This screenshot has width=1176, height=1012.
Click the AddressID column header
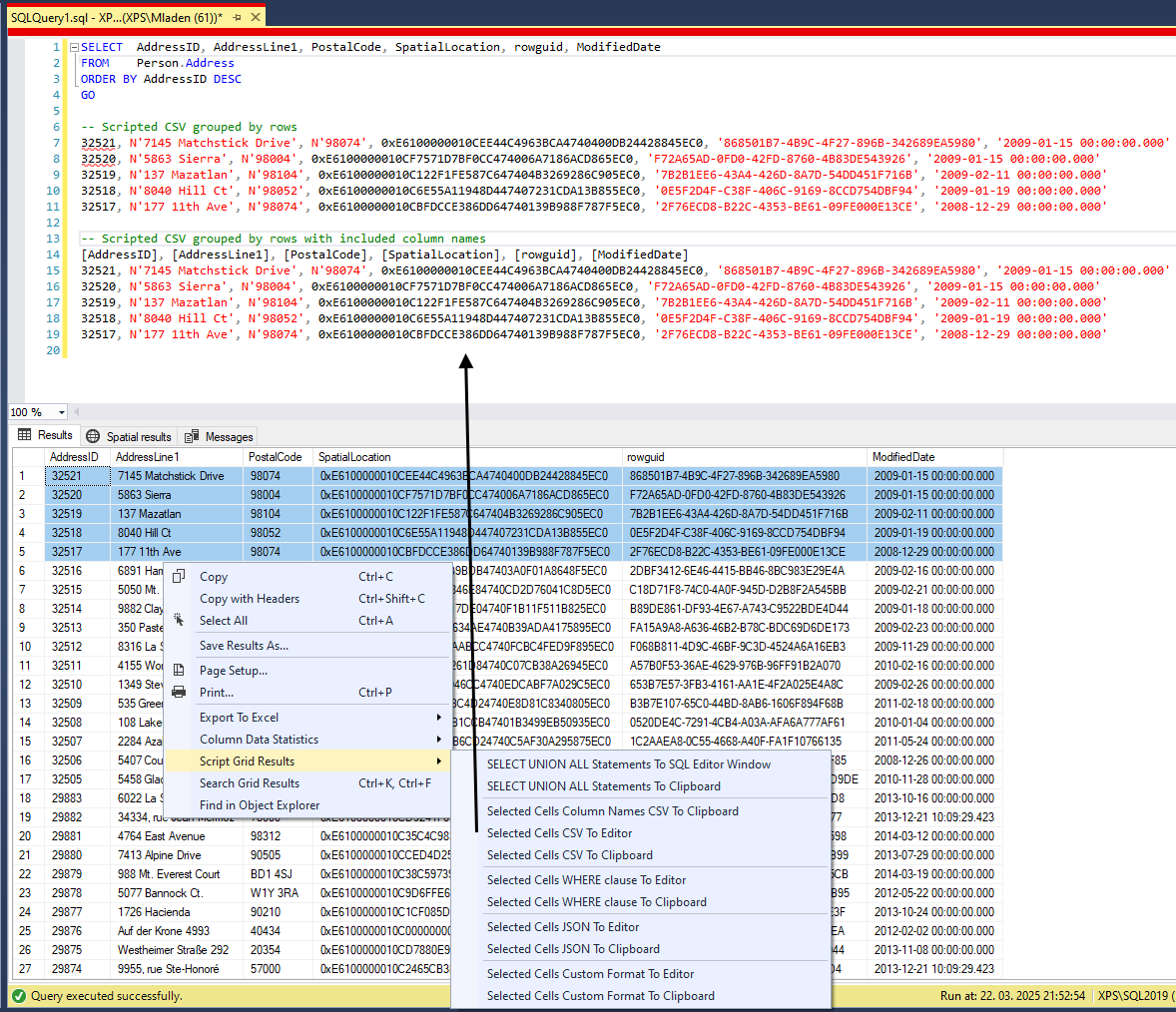77,457
